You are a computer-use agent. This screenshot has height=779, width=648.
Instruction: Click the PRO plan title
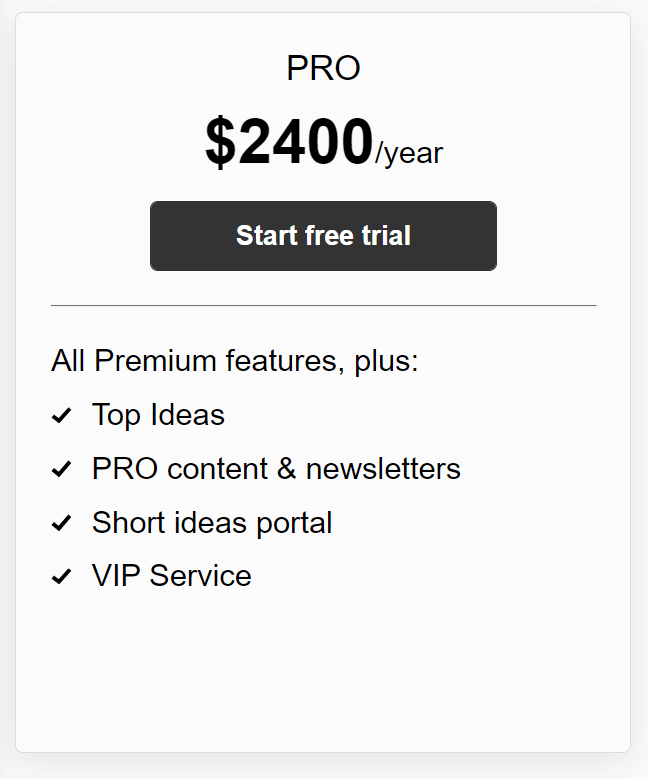pyautogui.click(x=323, y=68)
